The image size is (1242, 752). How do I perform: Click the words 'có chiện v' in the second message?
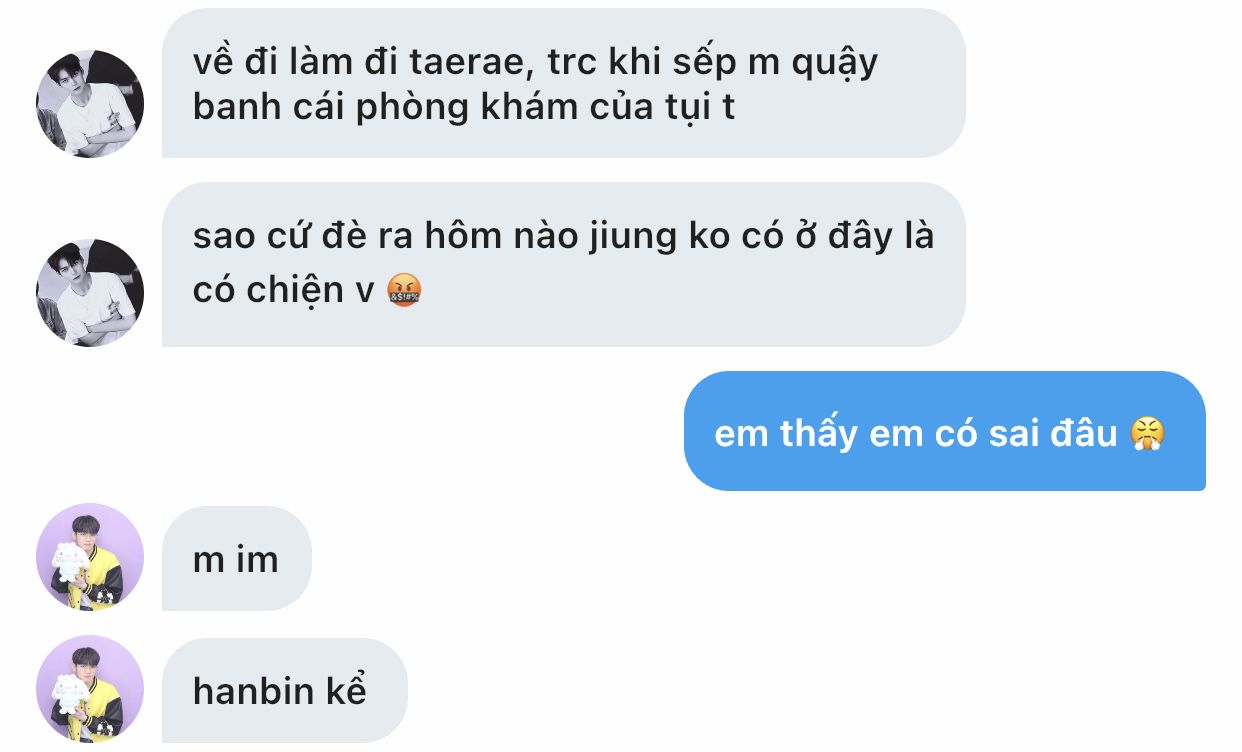point(284,291)
